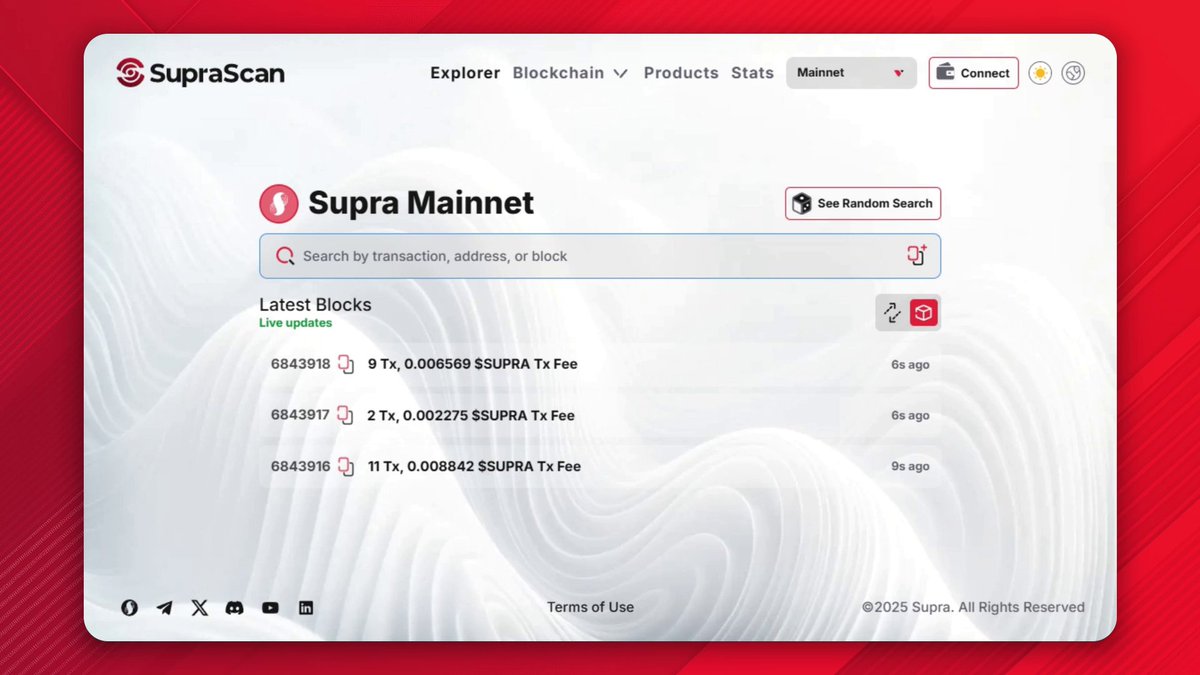
Task: Expand the Blockchain menu
Action: [570, 73]
